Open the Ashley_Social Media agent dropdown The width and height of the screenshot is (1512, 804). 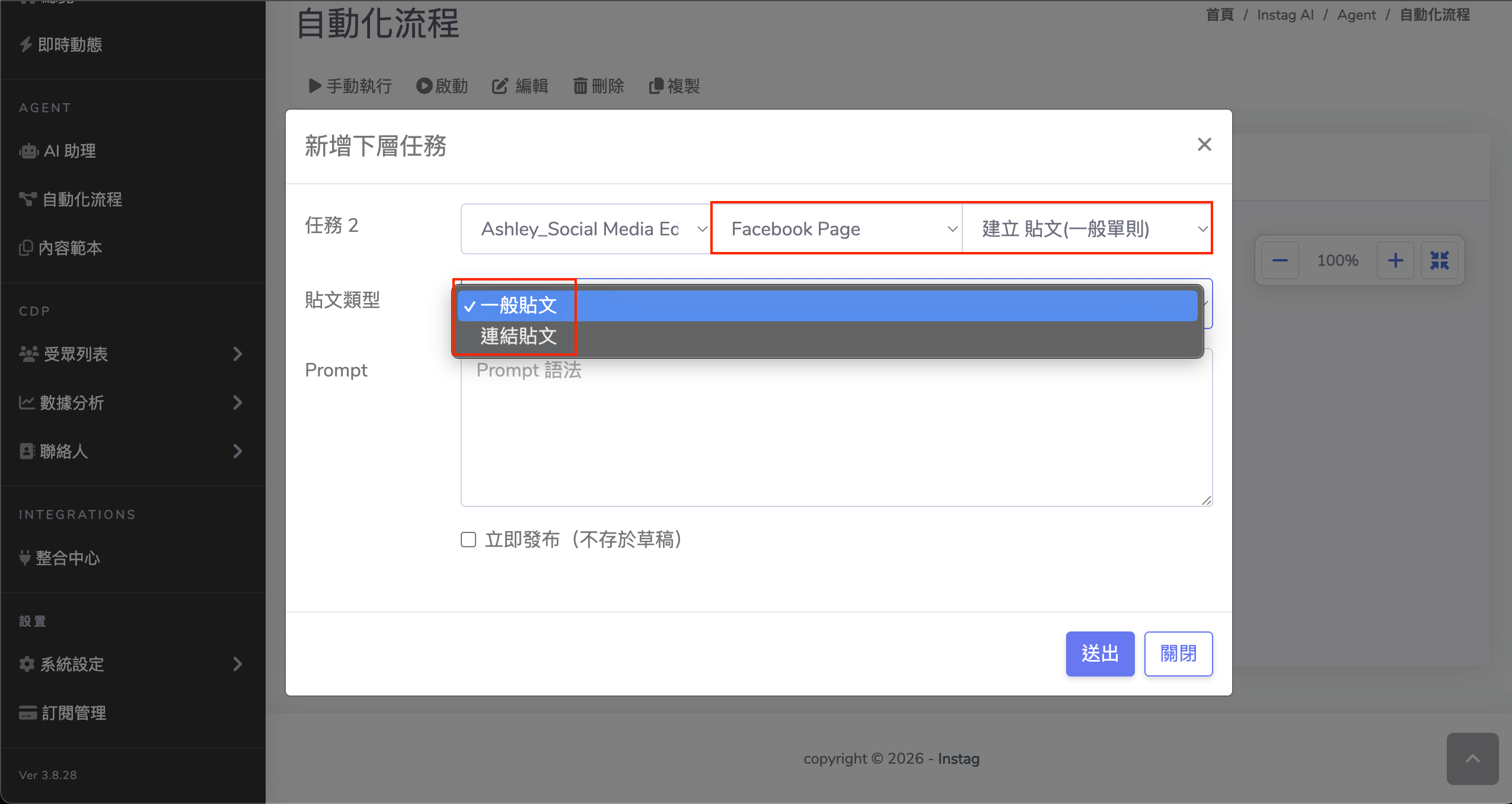point(586,229)
